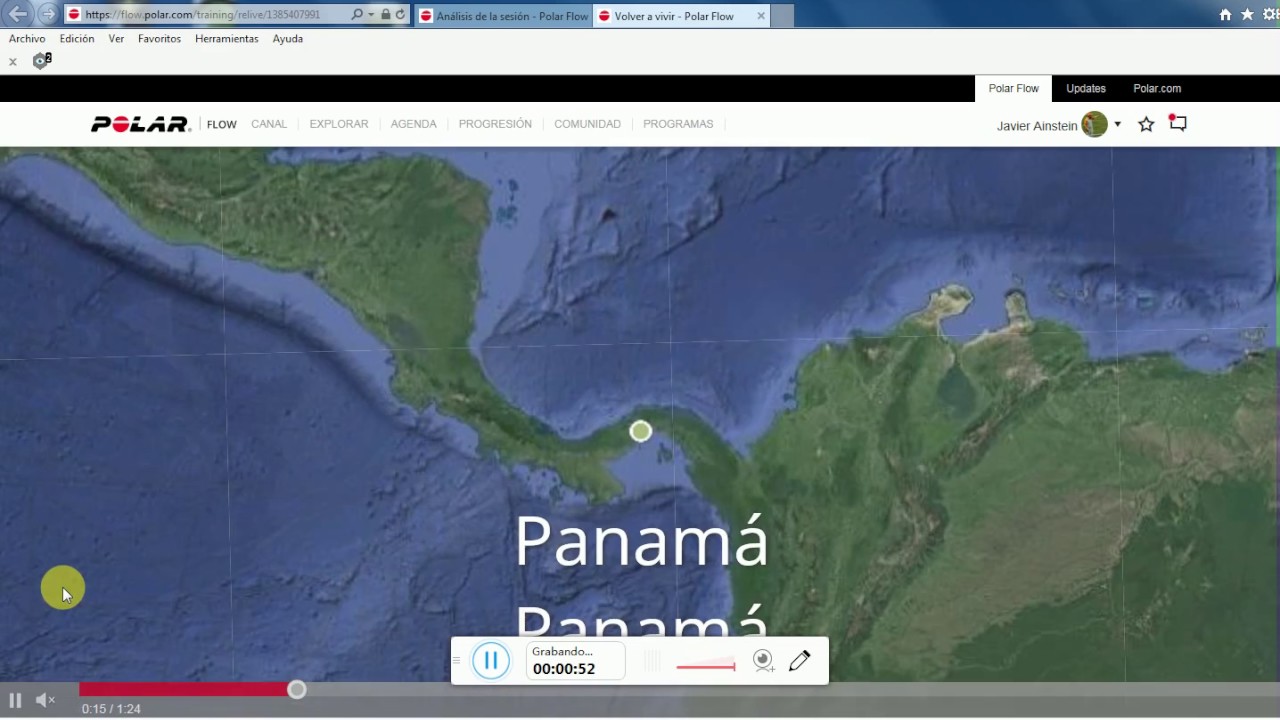Open the Favoritos menu
The height and width of the screenshot is (720, 1280).
[160, 39]
